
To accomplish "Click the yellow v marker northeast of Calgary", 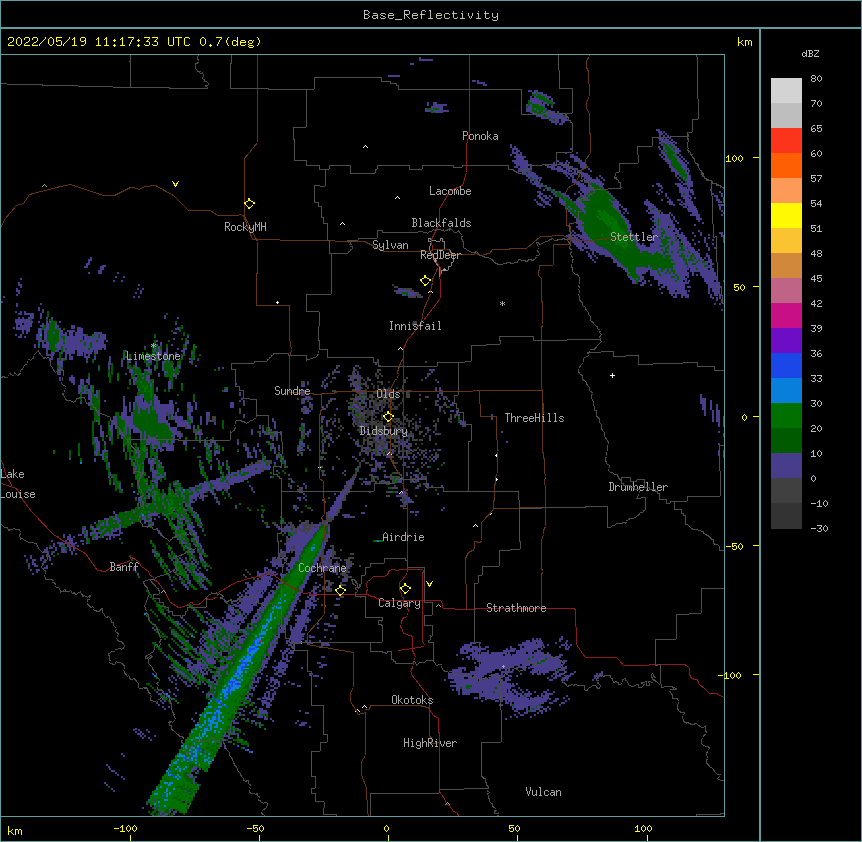I will (x=429, y=584).
